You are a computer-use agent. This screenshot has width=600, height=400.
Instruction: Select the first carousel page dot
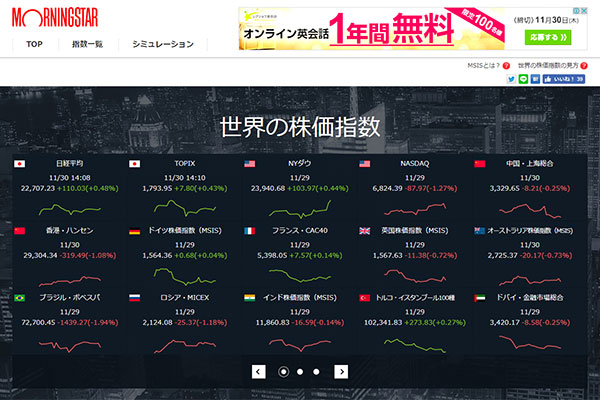(284, 372)
